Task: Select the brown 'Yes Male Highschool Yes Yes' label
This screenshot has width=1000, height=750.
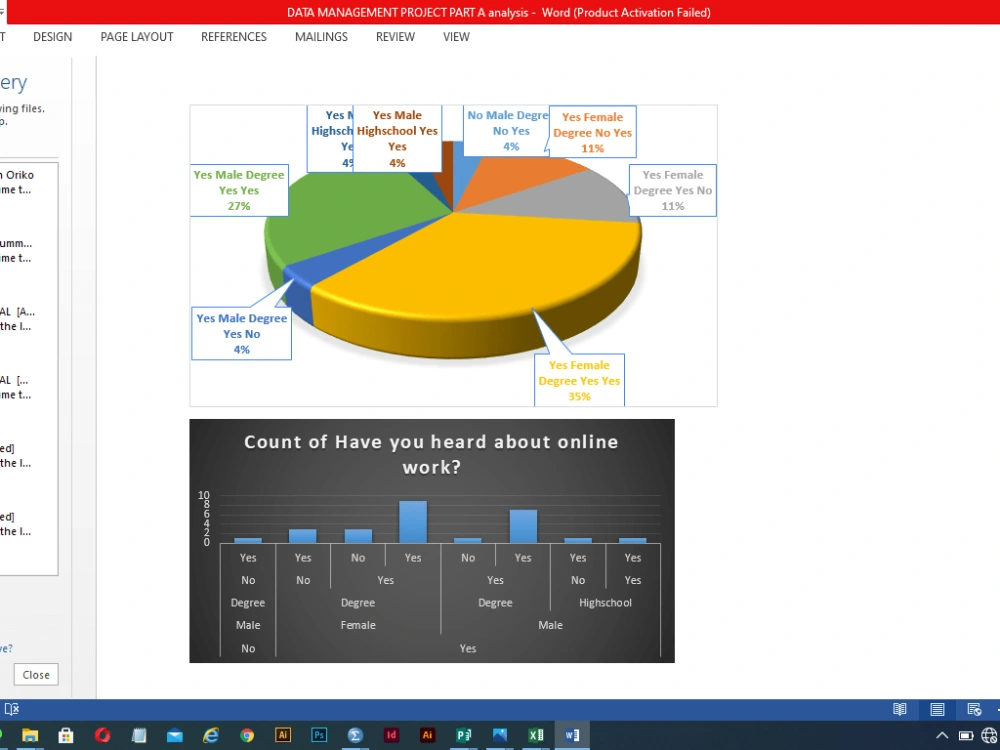Action: (397, 138)
